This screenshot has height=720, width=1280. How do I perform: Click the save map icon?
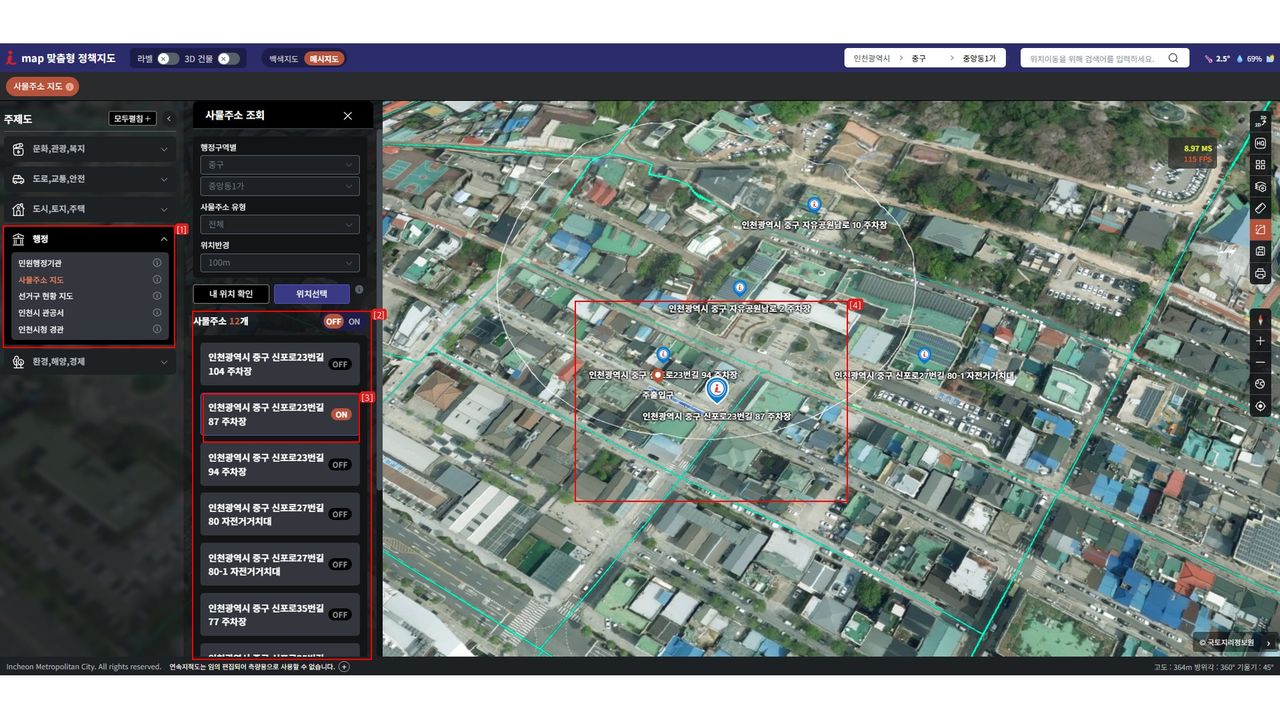point(1260,251)
